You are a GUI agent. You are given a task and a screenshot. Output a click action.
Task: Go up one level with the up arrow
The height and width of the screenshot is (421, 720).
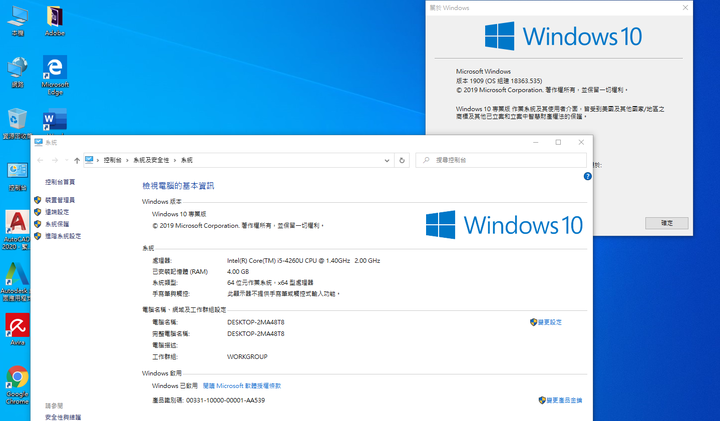77,160
